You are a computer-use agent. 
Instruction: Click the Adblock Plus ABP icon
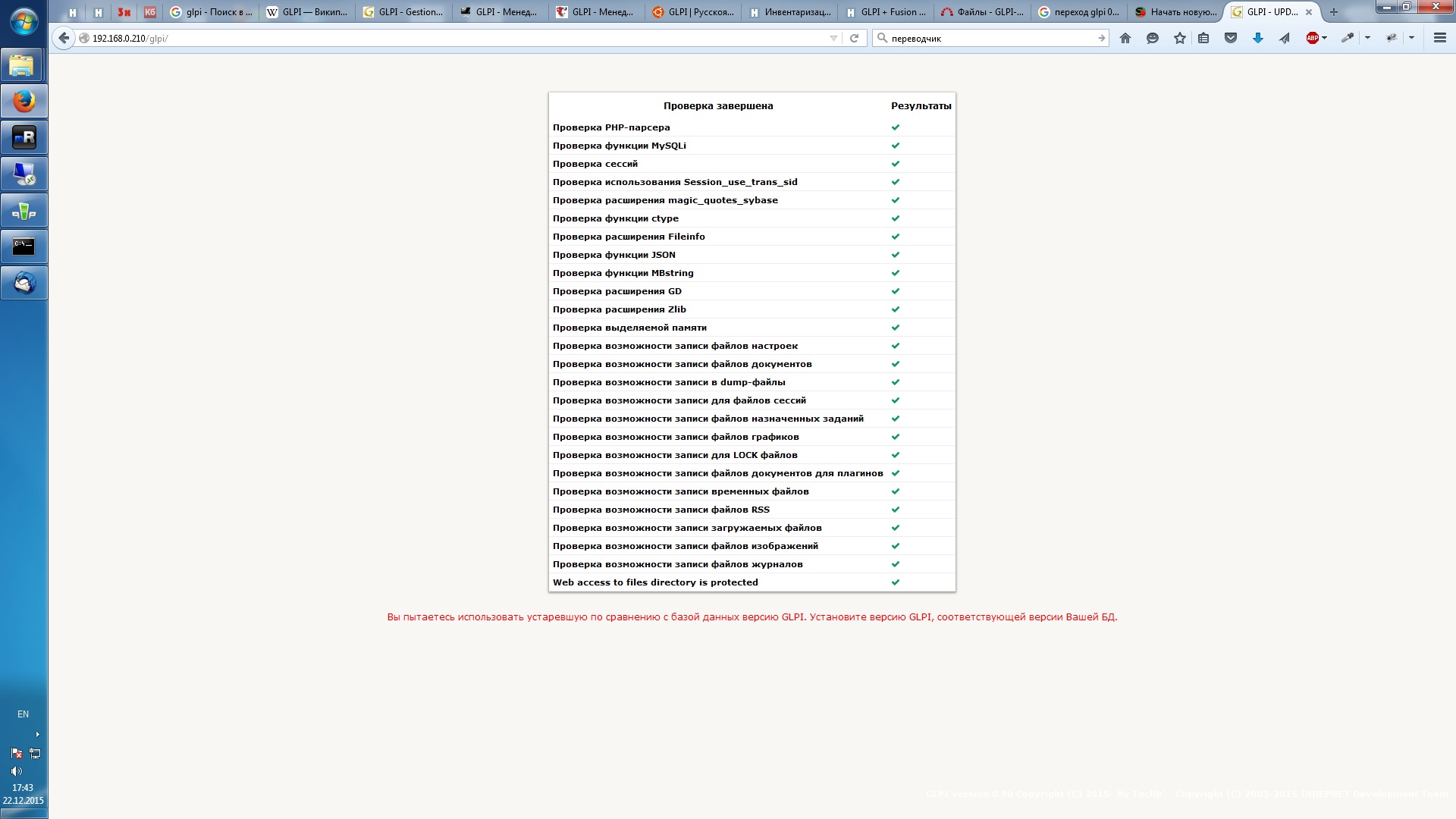tap(1312, 38)
